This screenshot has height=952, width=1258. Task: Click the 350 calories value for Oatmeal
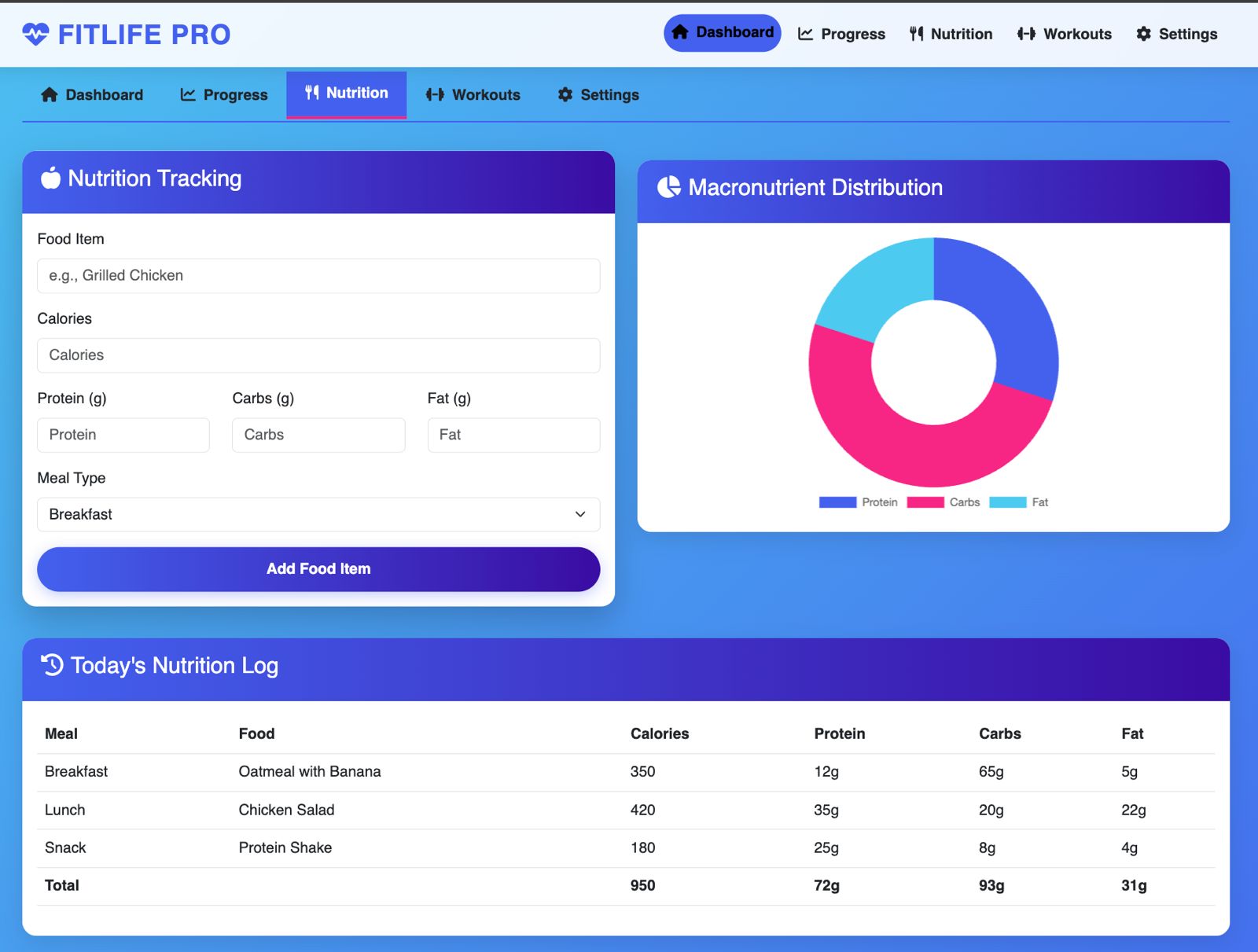tap(642, 772)
